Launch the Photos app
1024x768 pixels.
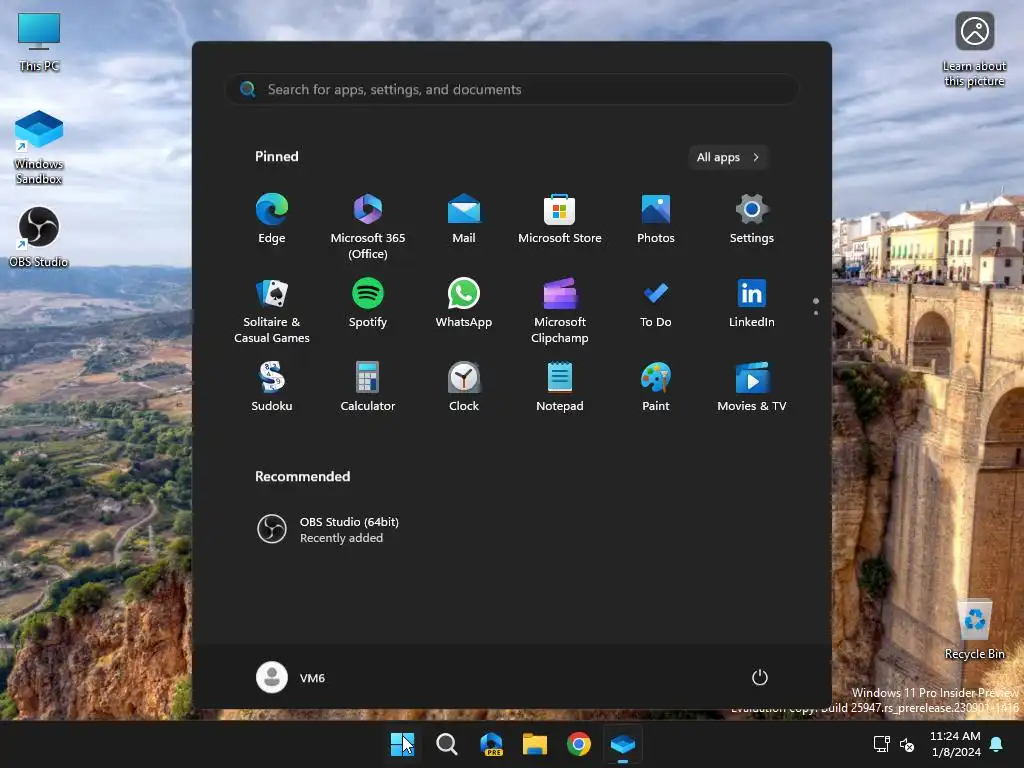[656, 219]
